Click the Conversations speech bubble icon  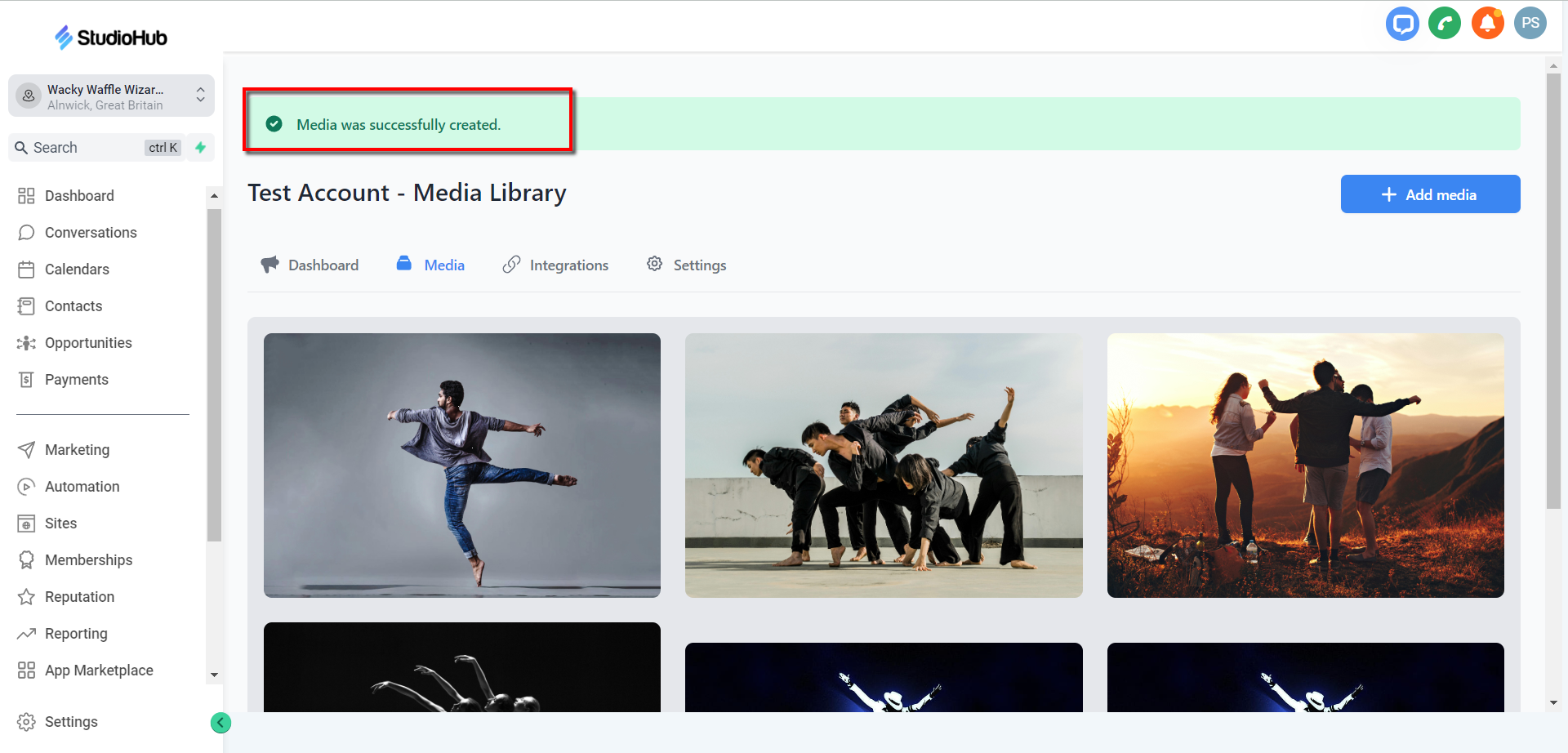(26, 233)
